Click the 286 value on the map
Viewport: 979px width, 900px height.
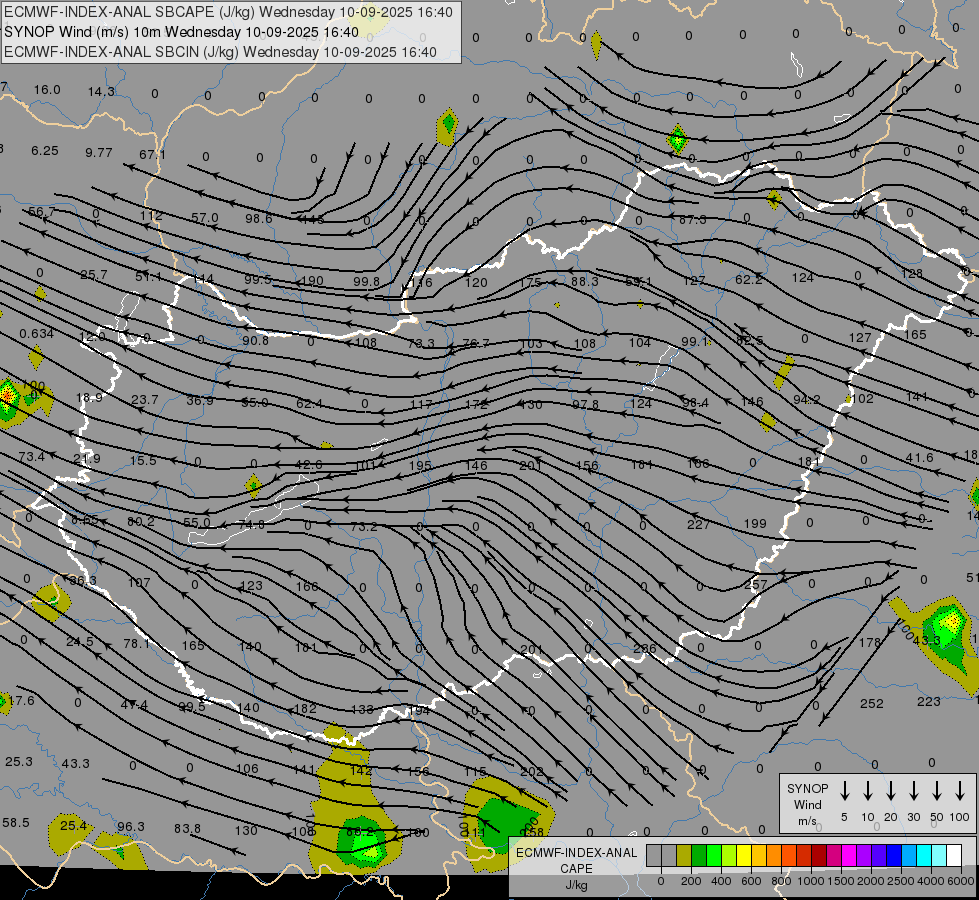[644, 648]
